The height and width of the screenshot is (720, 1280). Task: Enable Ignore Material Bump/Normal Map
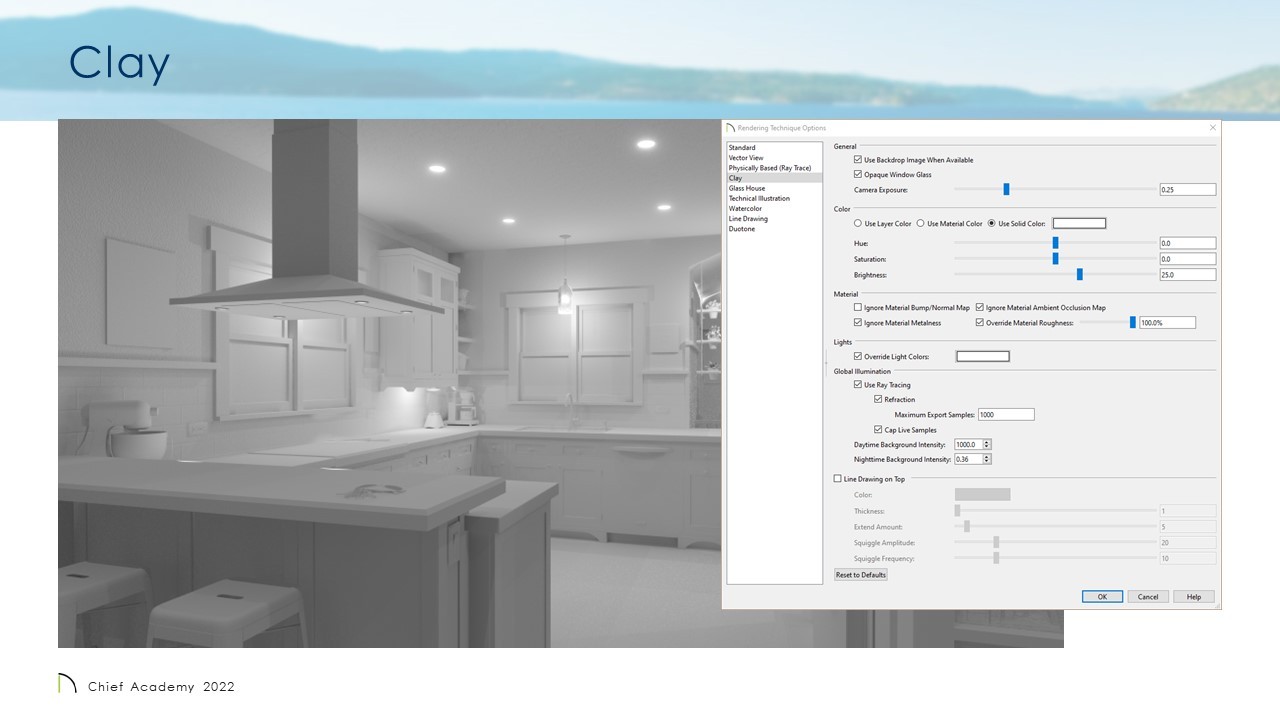(858, 308)
